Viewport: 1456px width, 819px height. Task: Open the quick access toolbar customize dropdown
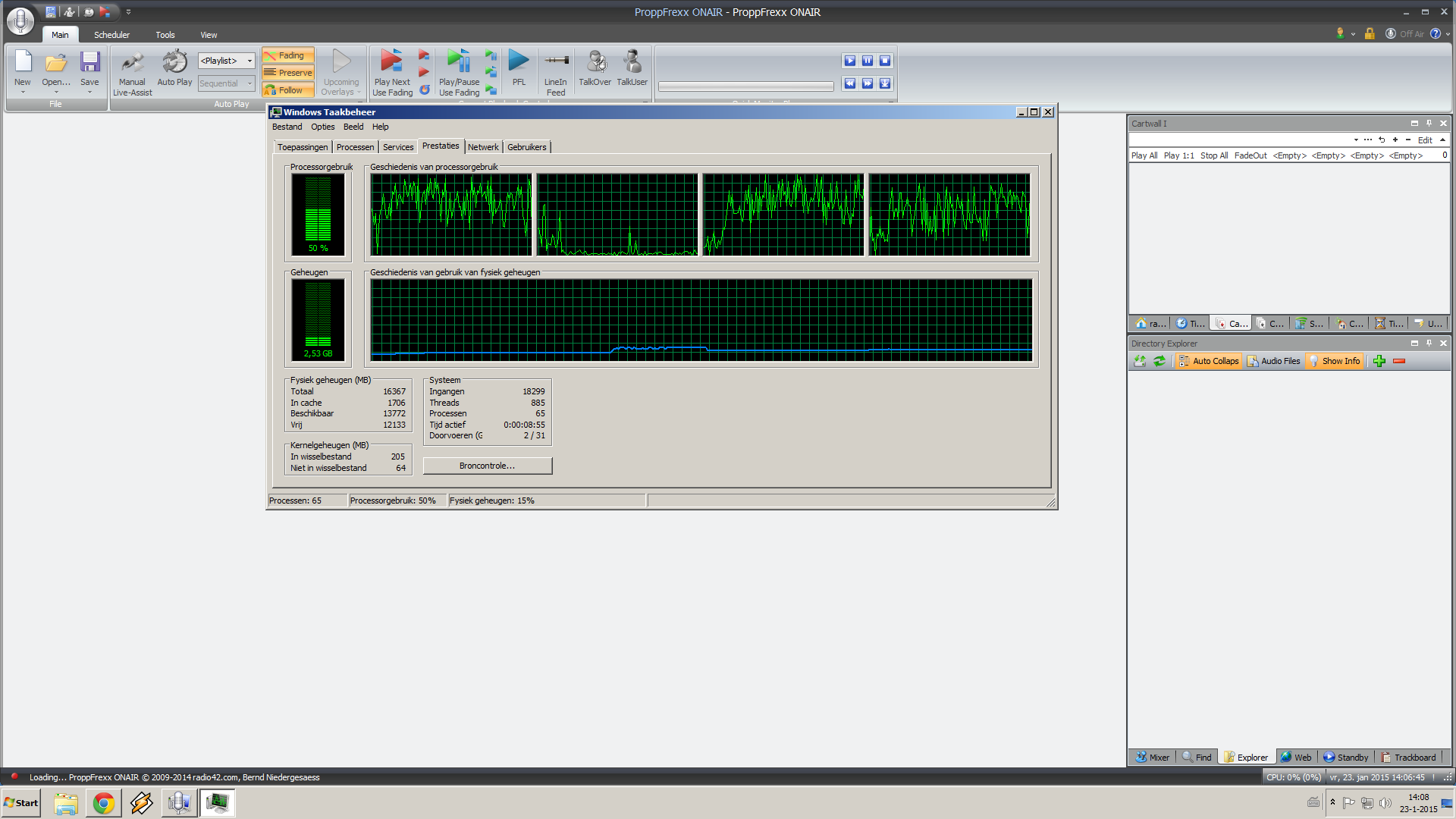click(x=128, y=12)
